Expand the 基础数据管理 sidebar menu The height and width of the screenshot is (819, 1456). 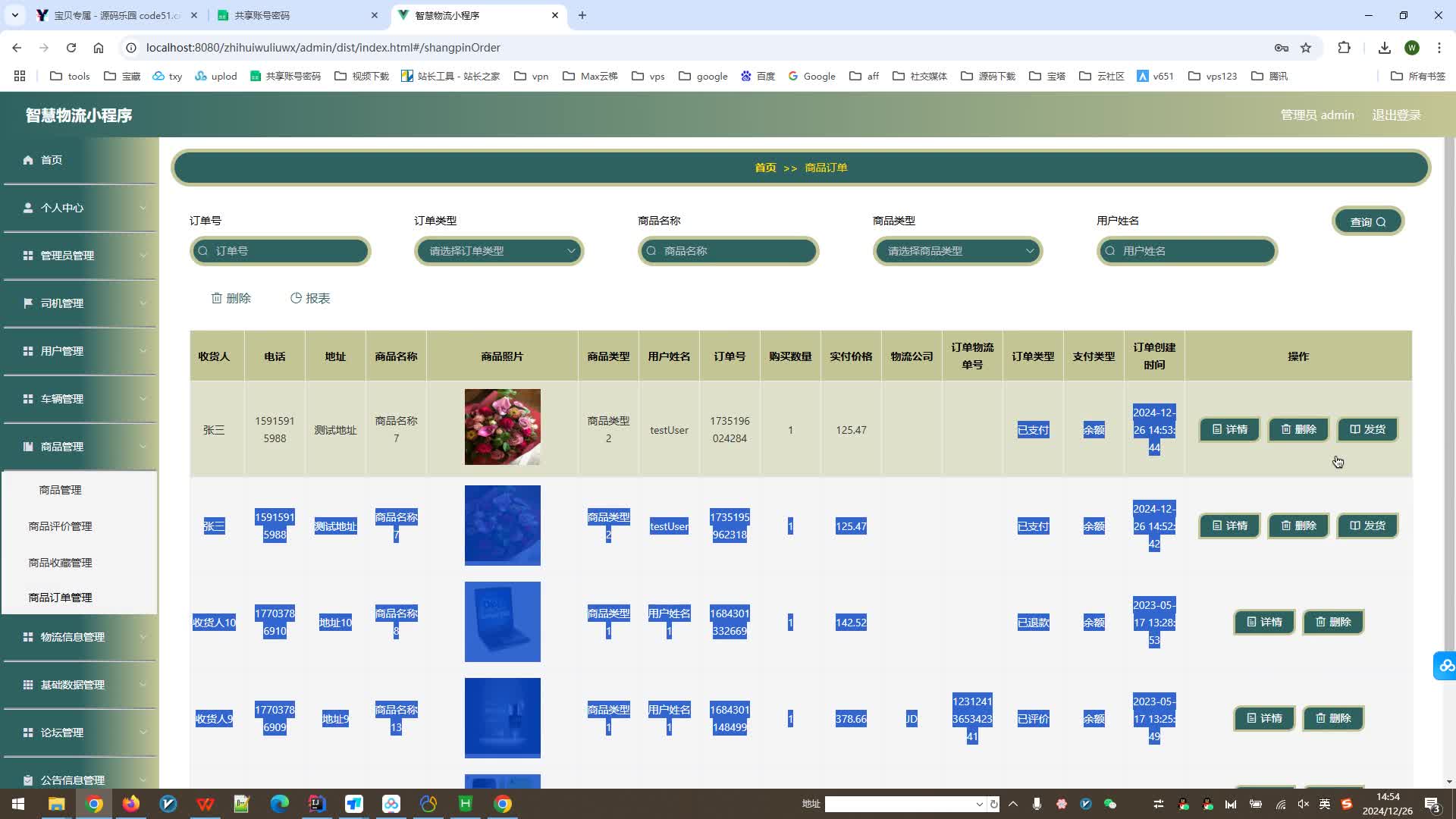[x=80, y=685]
